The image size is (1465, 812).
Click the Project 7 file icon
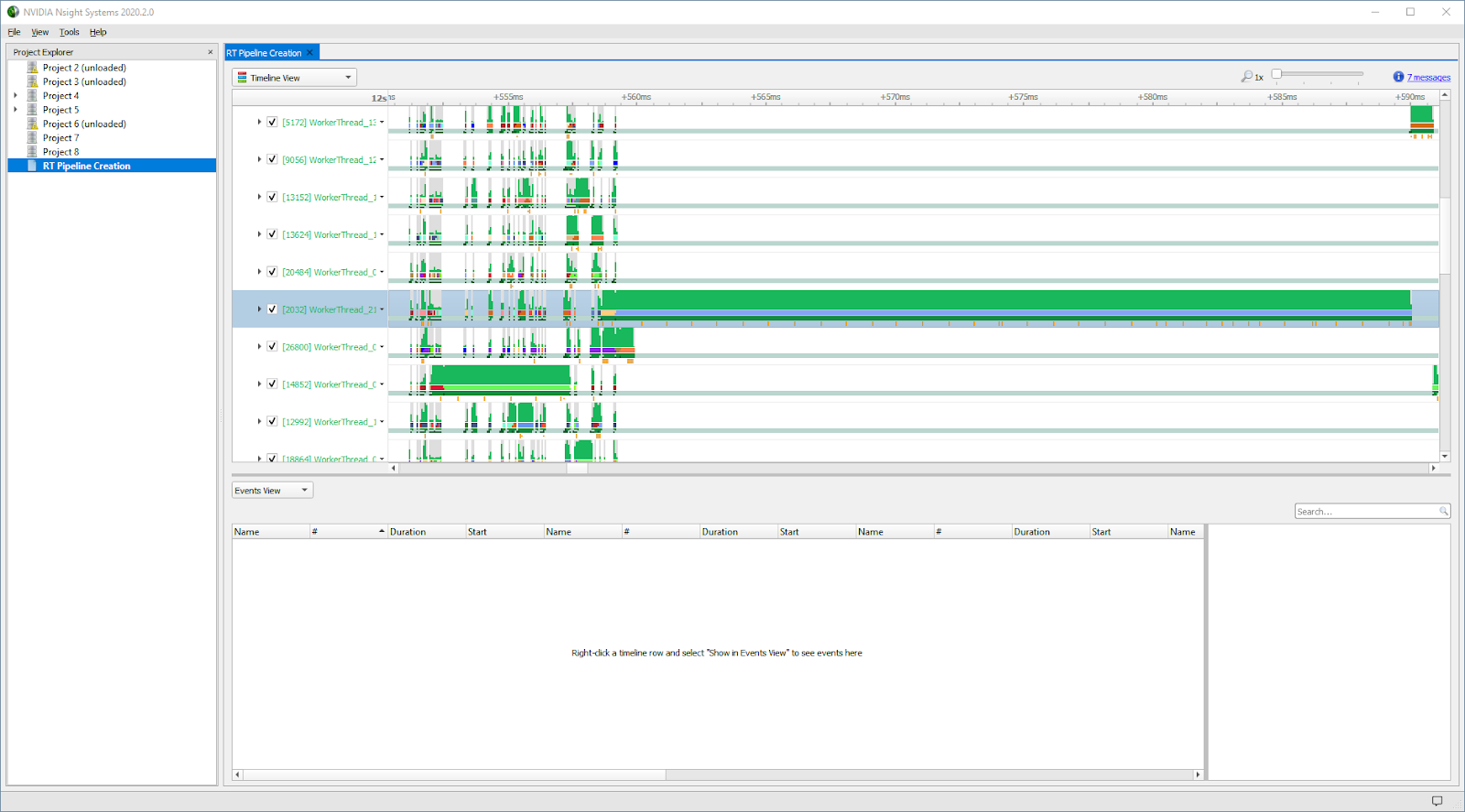tap(33, 137)
